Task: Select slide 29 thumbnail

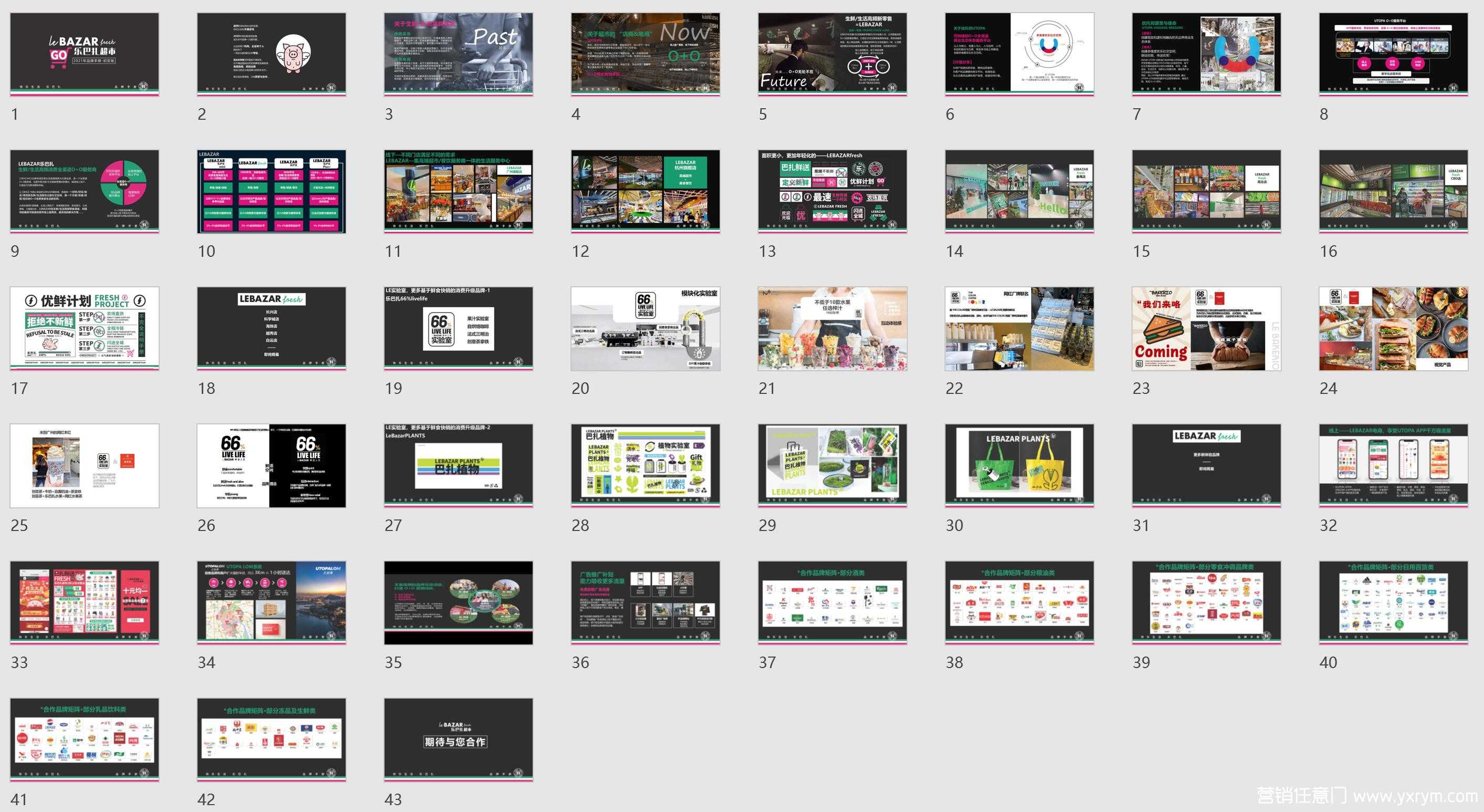Action: coord(833,465)
